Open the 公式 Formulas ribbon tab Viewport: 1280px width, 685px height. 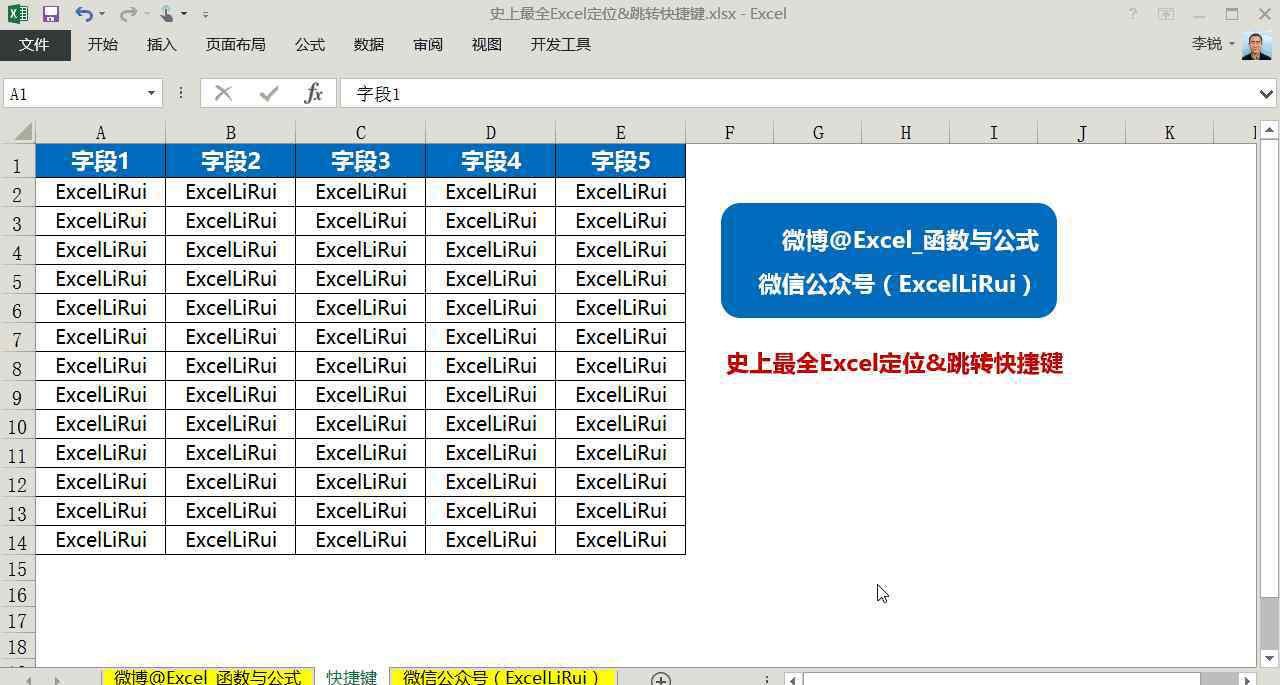tap(310, 45)
